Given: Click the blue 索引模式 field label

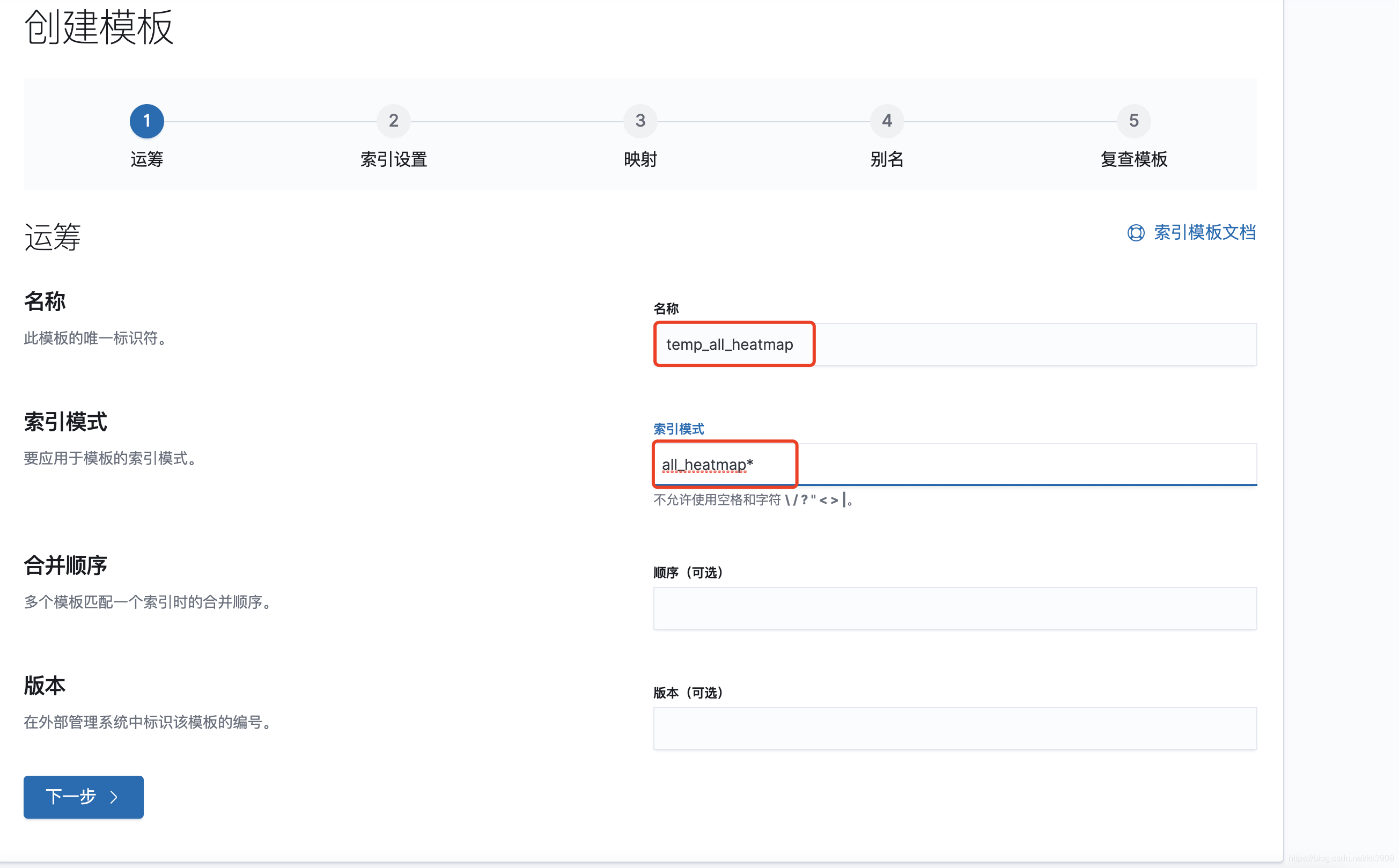Looking at the screenshot, I should coord(679,429).
